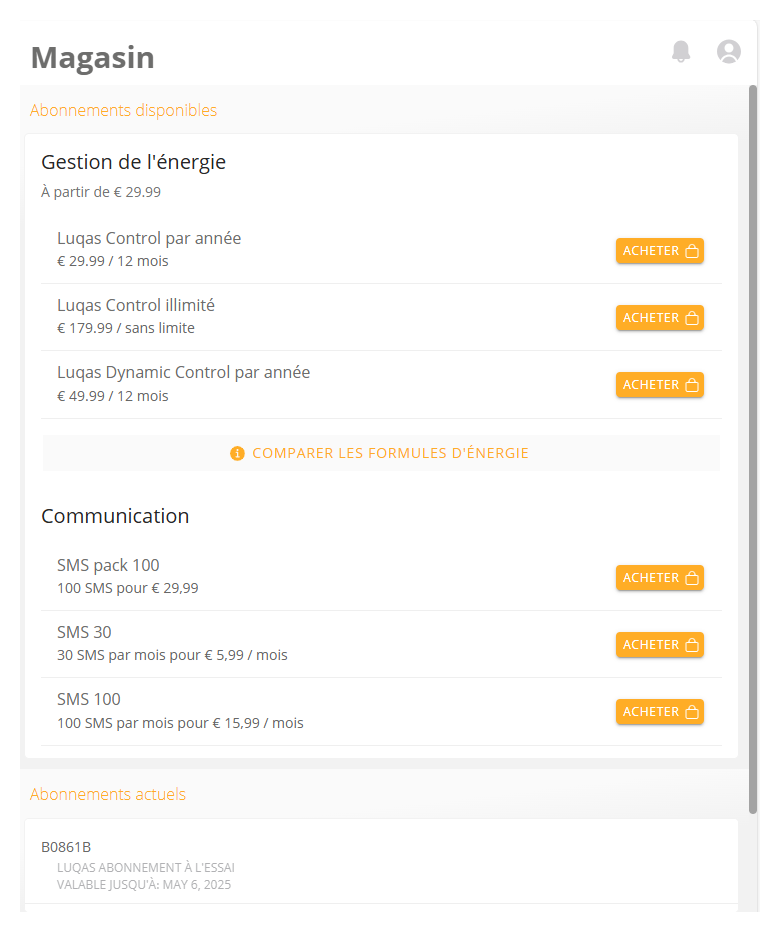Click the lock icon on the SMS pack 100 button
Viewport: 780px width, 932px height.
(691, 578)
